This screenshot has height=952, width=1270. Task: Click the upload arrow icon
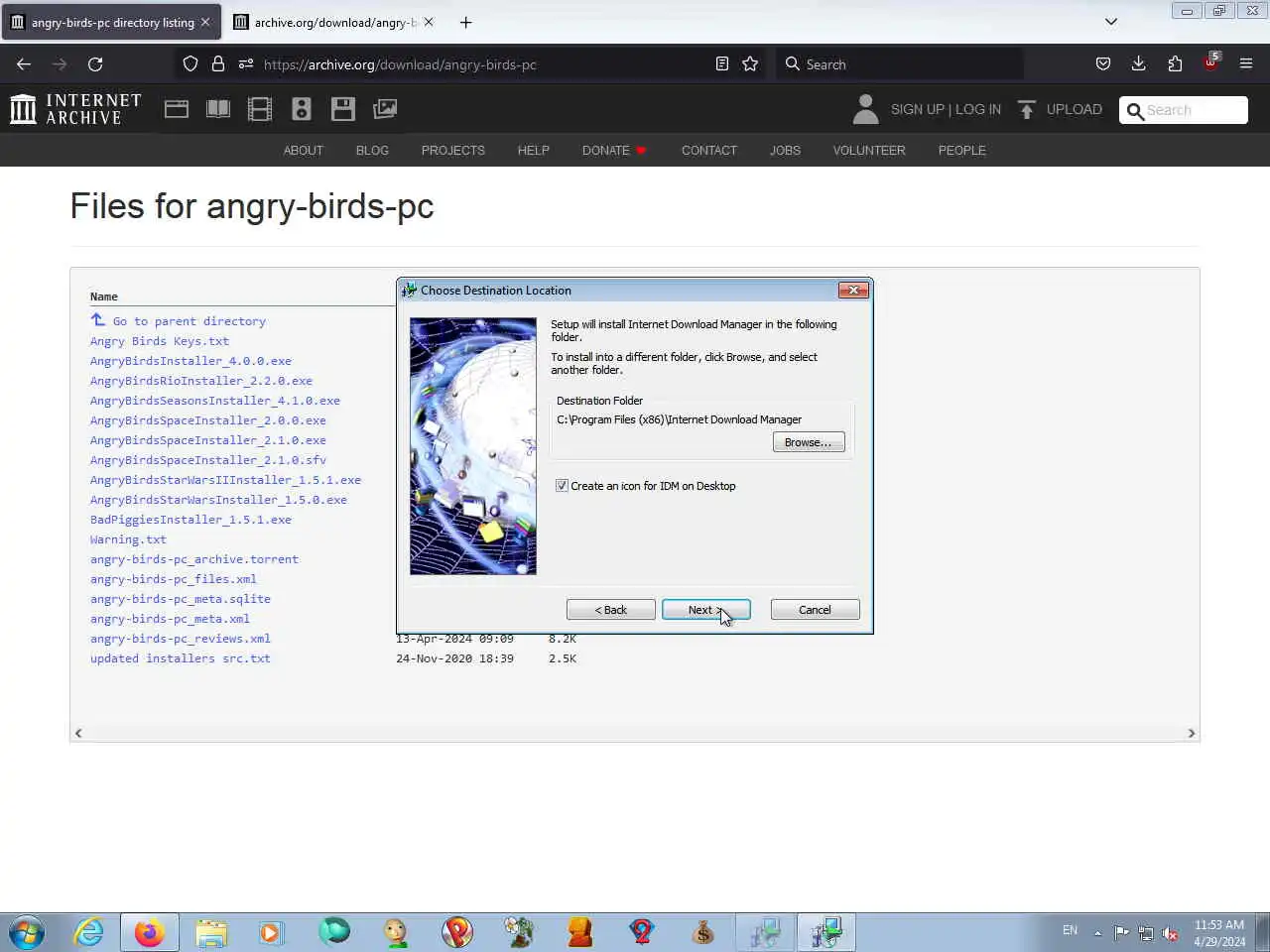(1027, 109)
